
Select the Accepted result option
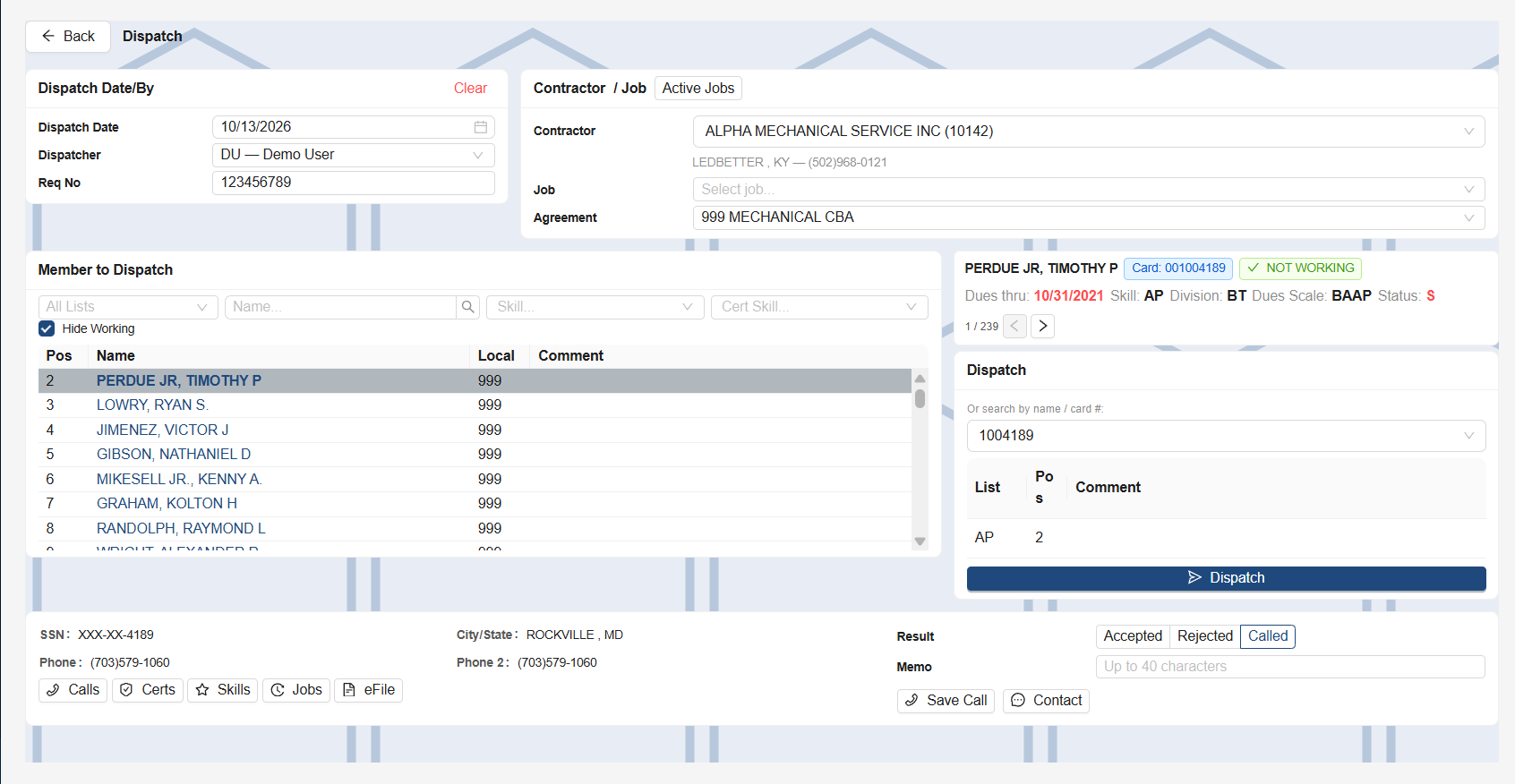1133,636
